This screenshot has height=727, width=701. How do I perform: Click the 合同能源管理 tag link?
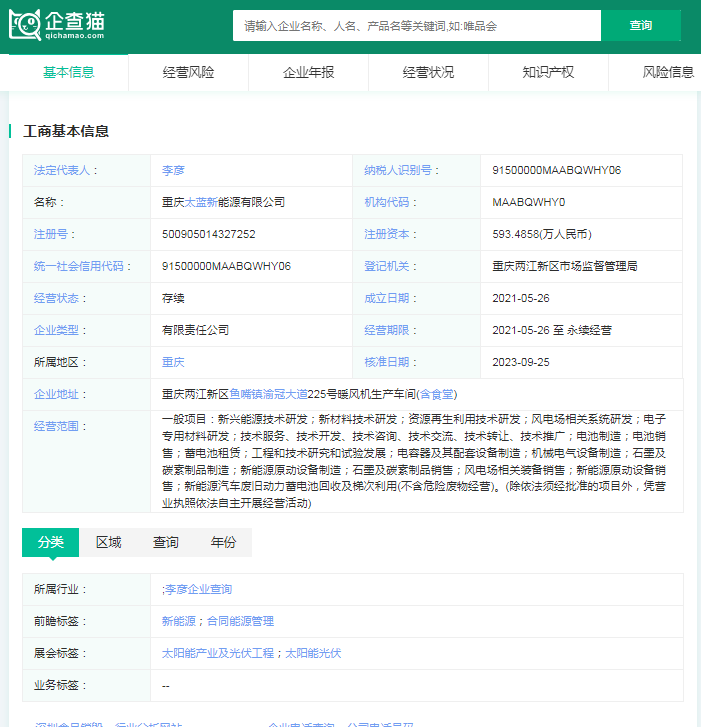[x=240, y=622]
